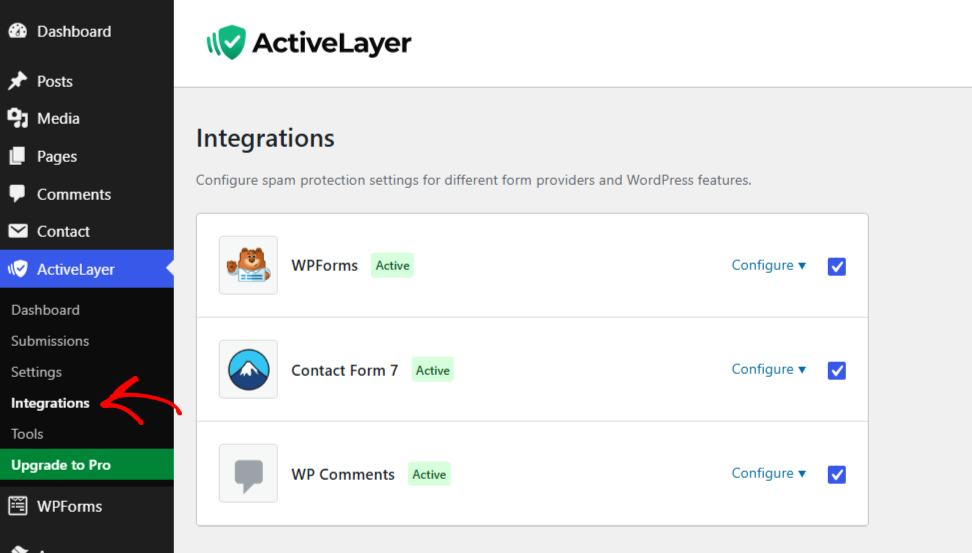Click the Contact Form 7 mountain icon
Image resolution: width=972 pixels, height=553 pixels.
[x=249, y=369]
